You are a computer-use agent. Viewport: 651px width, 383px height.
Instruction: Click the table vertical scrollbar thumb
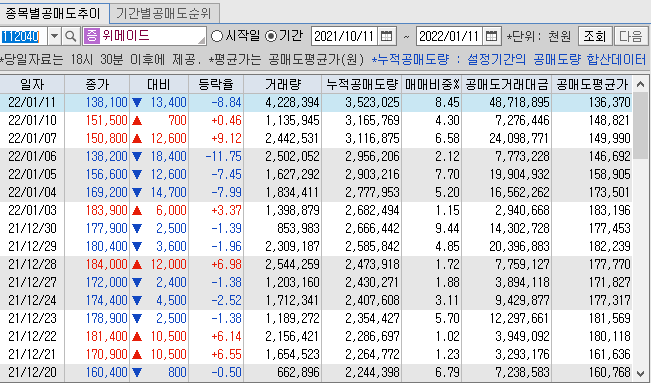point(641,124)
